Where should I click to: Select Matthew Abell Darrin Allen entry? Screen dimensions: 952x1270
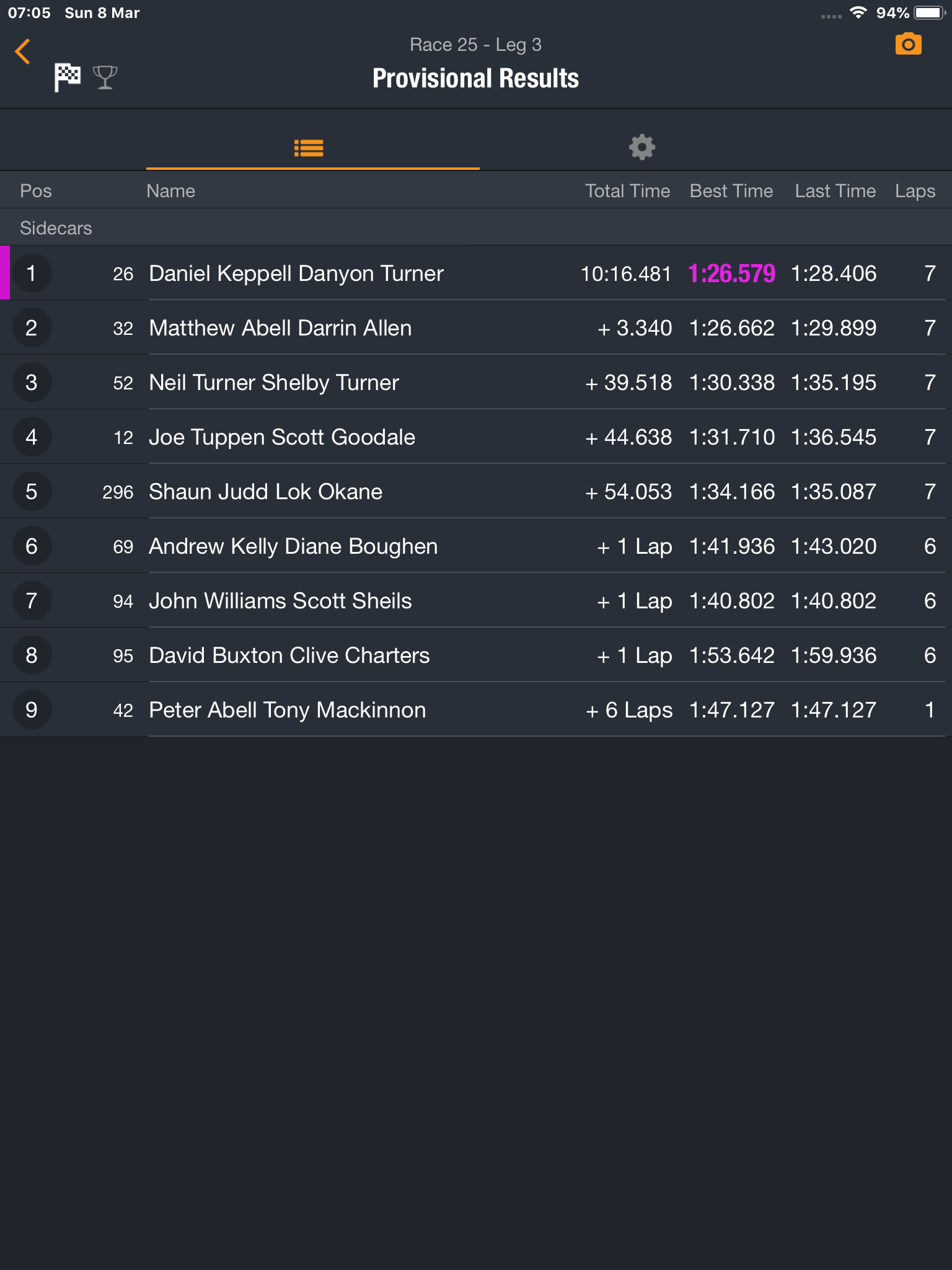(x=476, y=327)
